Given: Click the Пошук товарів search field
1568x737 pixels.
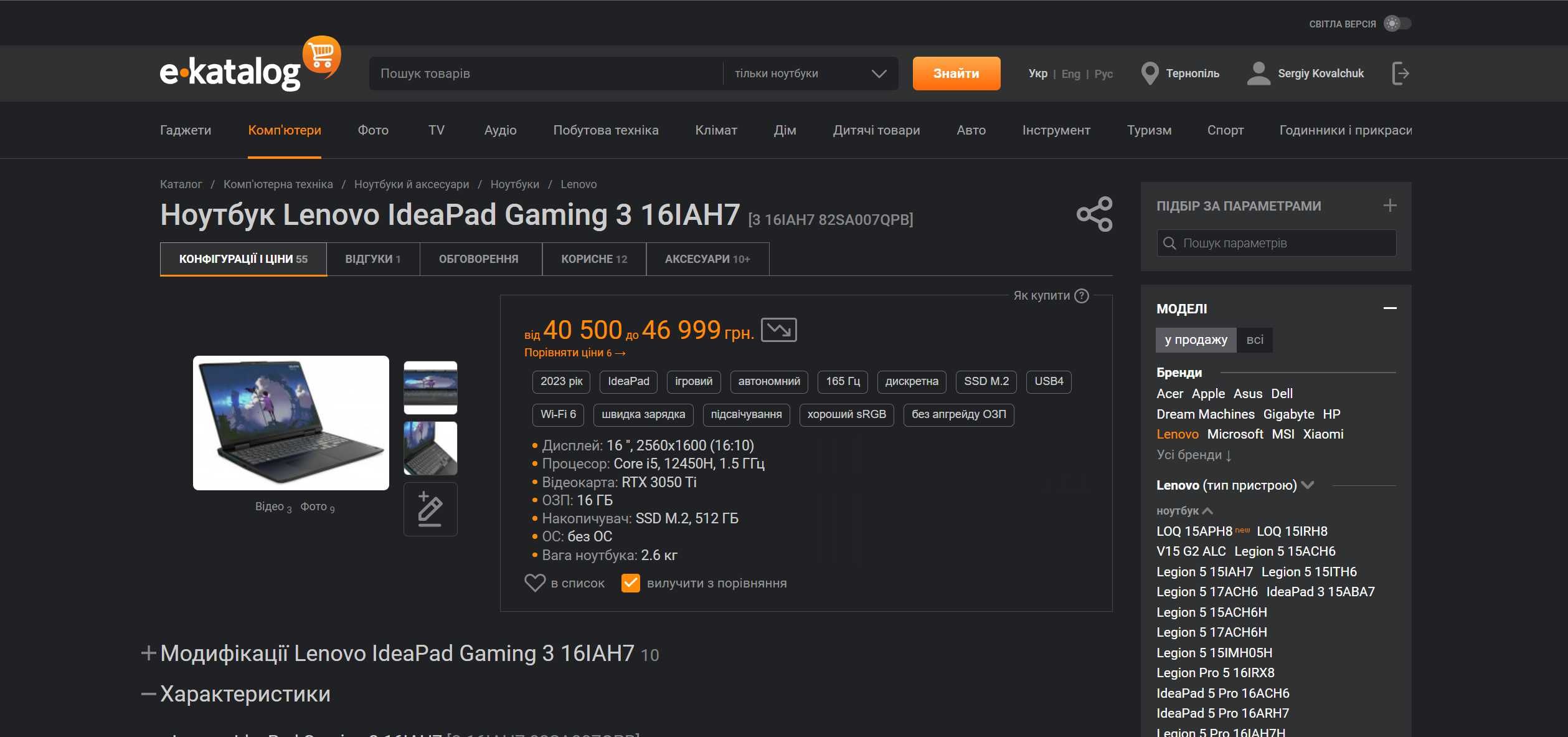Looking at the screenshot, I should pyautogui.click(x=545, y=74).
